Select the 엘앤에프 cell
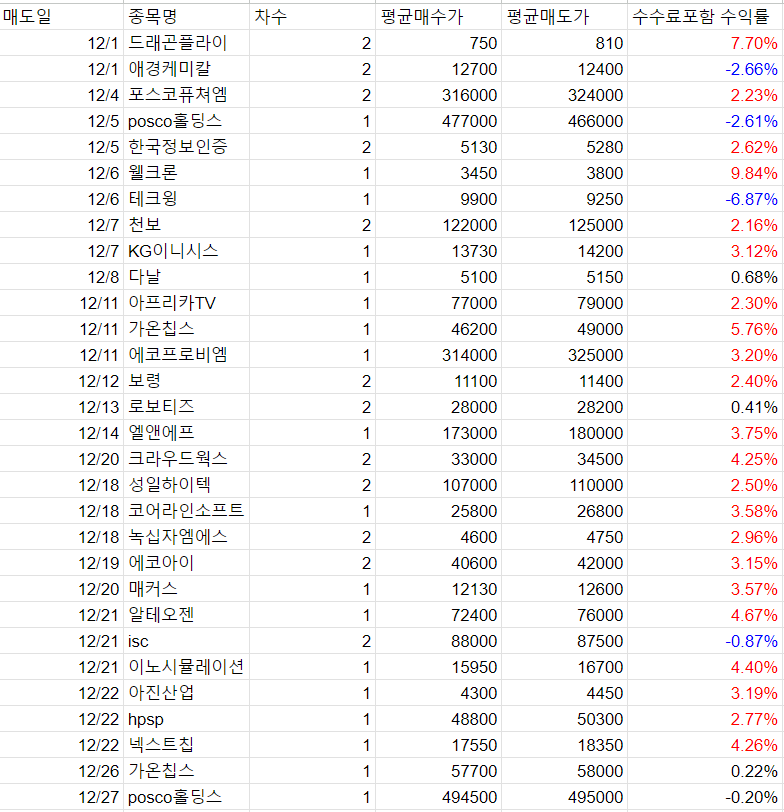 click(x=186, y=433)
